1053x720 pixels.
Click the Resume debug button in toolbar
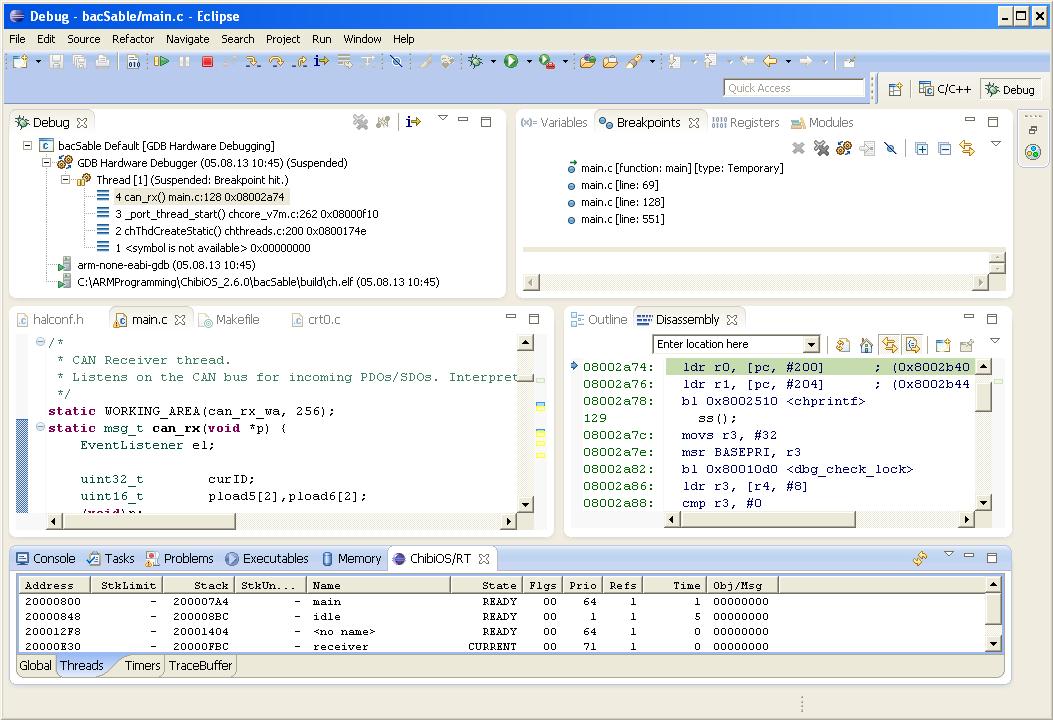161,62
